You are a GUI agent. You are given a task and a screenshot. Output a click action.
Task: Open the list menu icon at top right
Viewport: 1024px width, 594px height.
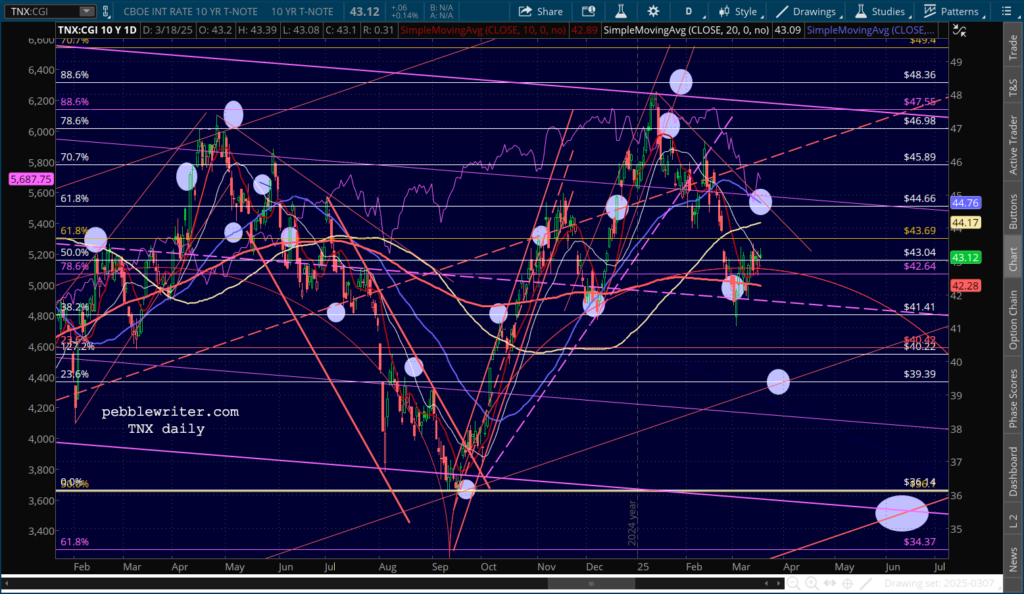click(1006, 11)
